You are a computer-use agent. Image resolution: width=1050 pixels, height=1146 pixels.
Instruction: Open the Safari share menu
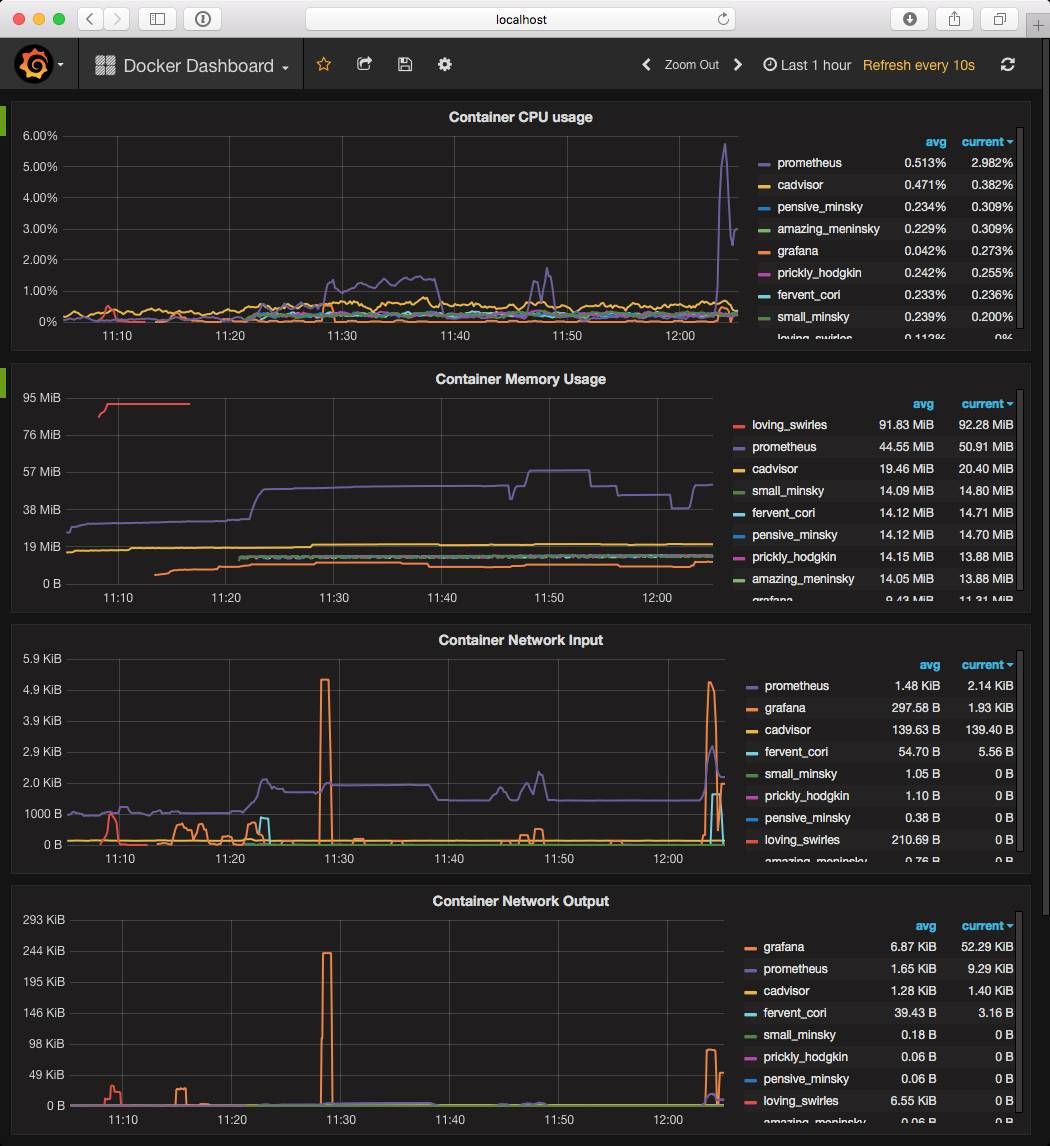954,19
